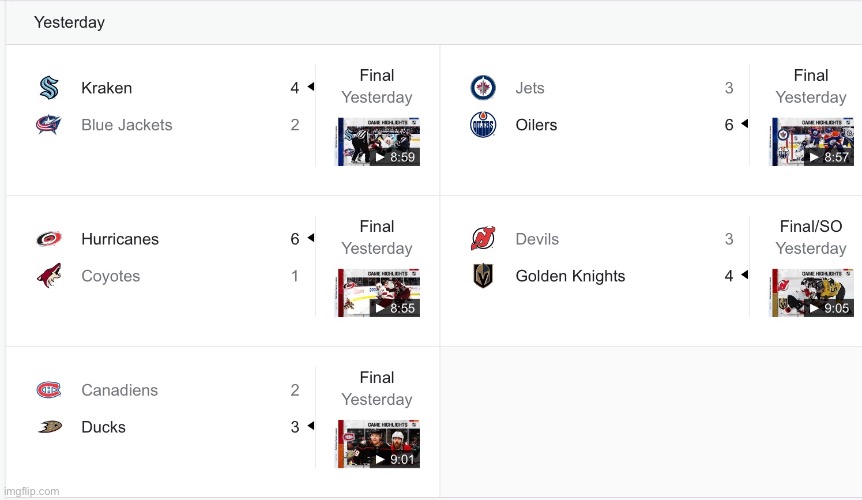The width and height of the screenshot is (862, 500).
Task: Click the Seattle Kraken team logo
Action: [x=48, y=88]
